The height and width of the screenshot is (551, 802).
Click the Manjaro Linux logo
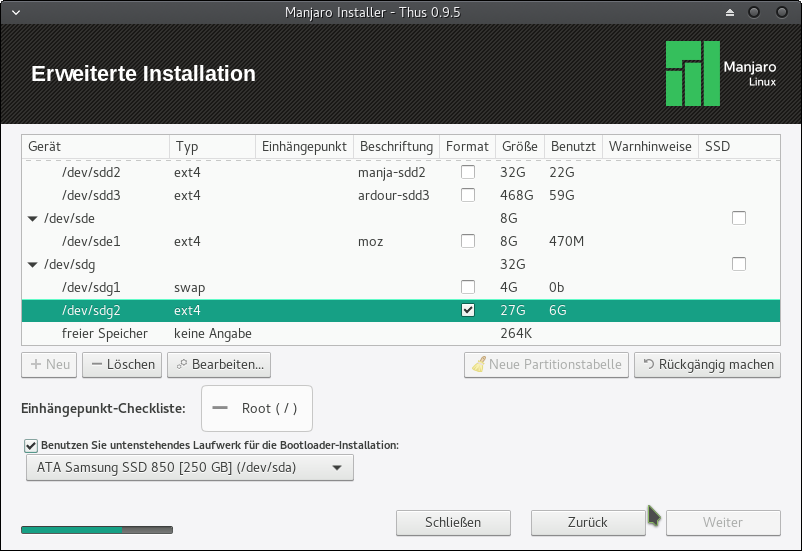pos(691,74)
